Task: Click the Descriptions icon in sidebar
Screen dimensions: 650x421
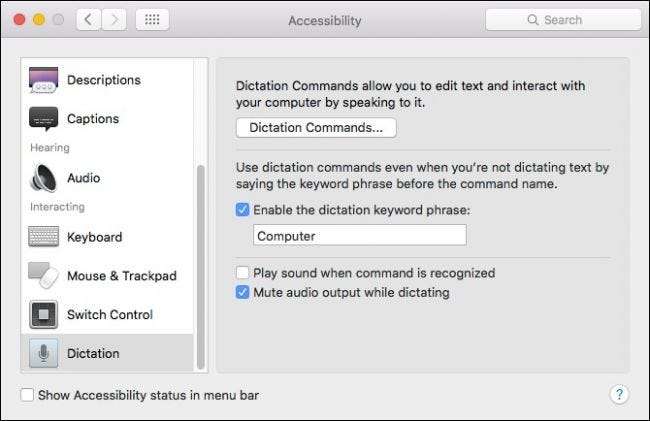Action: point(44,80)
